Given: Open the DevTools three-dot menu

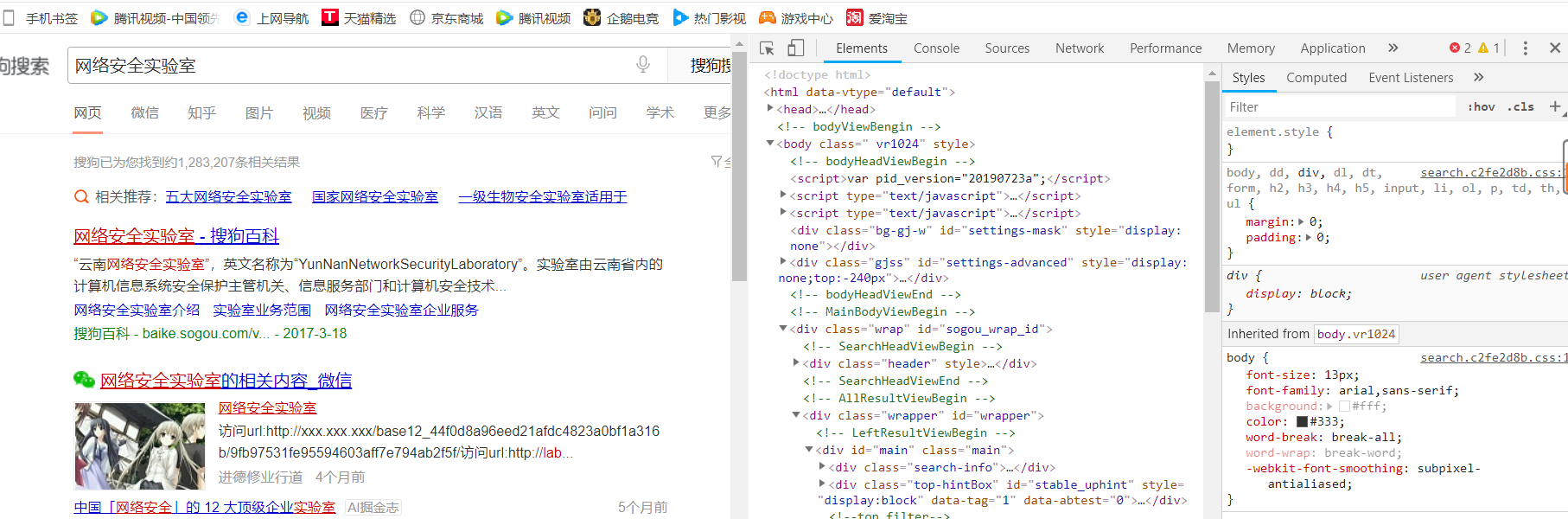Looking at the screenshot, I should point(1525,48).
